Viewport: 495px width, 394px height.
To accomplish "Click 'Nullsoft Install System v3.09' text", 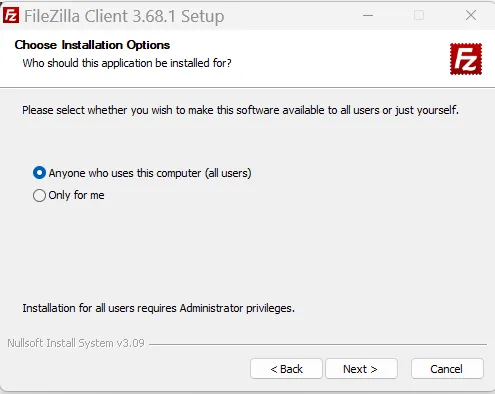I will pyautogui.click(x=76, y=343).
